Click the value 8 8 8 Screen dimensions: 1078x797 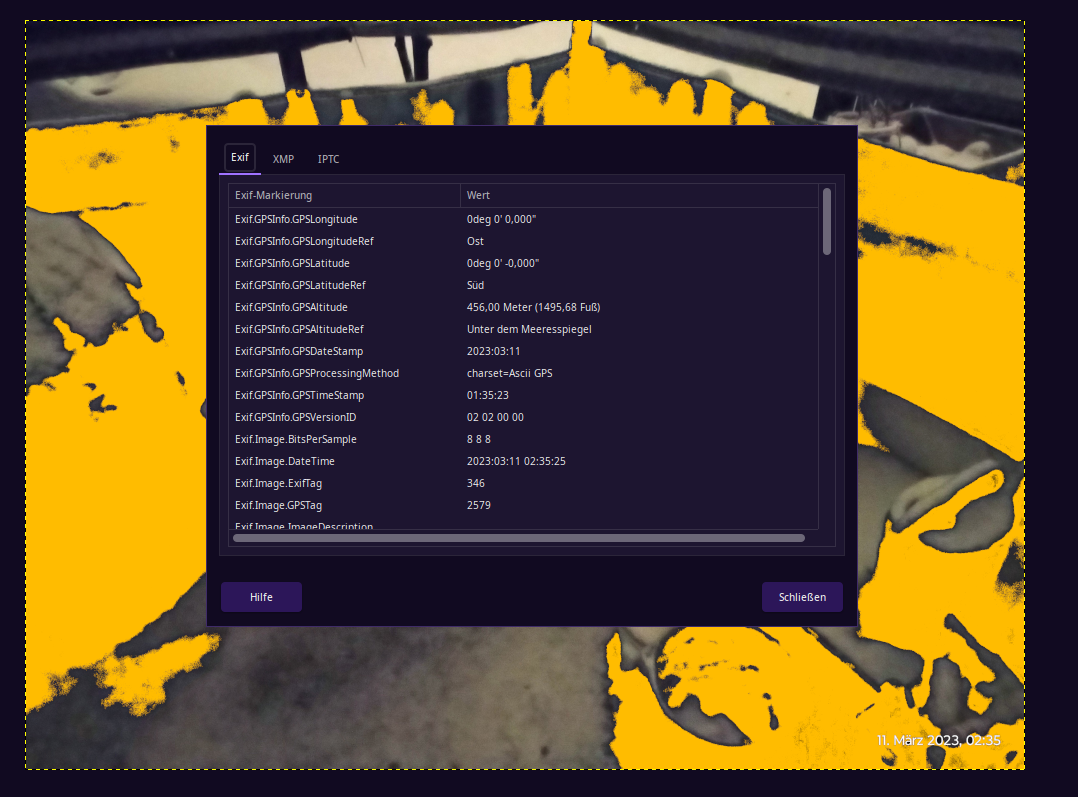(478, 439)
